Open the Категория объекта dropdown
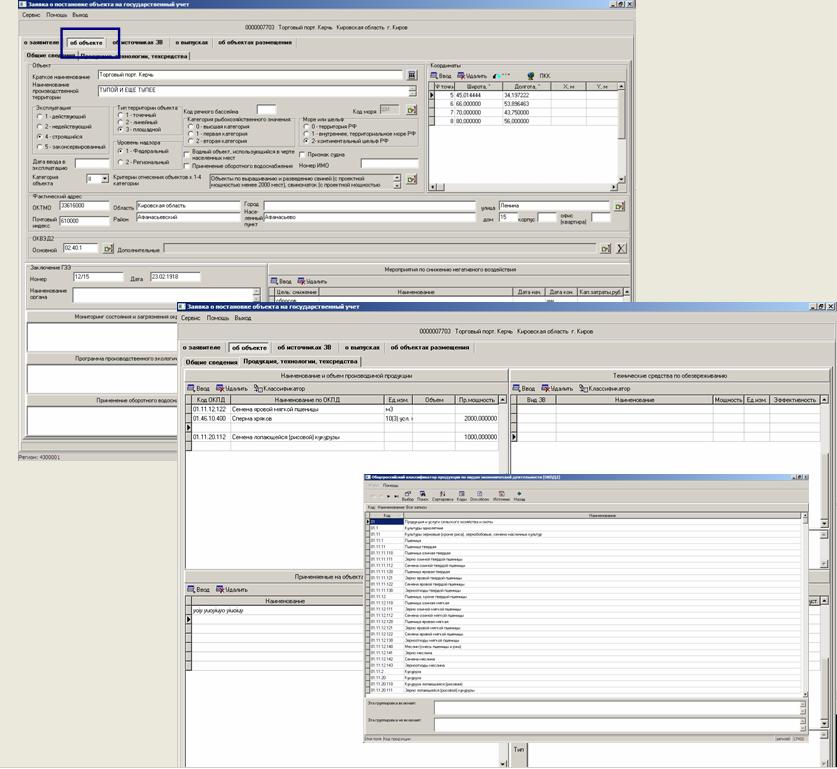This screenshot has height=769, width=837. [x=104, y=179]
